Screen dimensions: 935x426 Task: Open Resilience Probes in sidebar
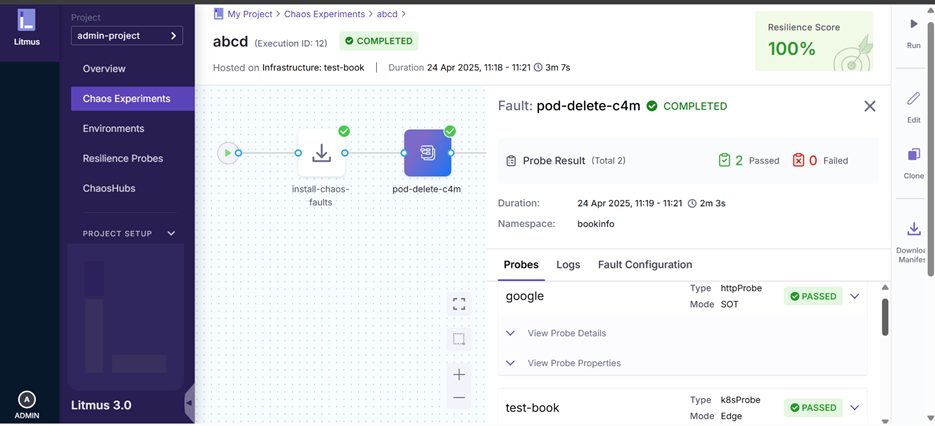point(123,158)
